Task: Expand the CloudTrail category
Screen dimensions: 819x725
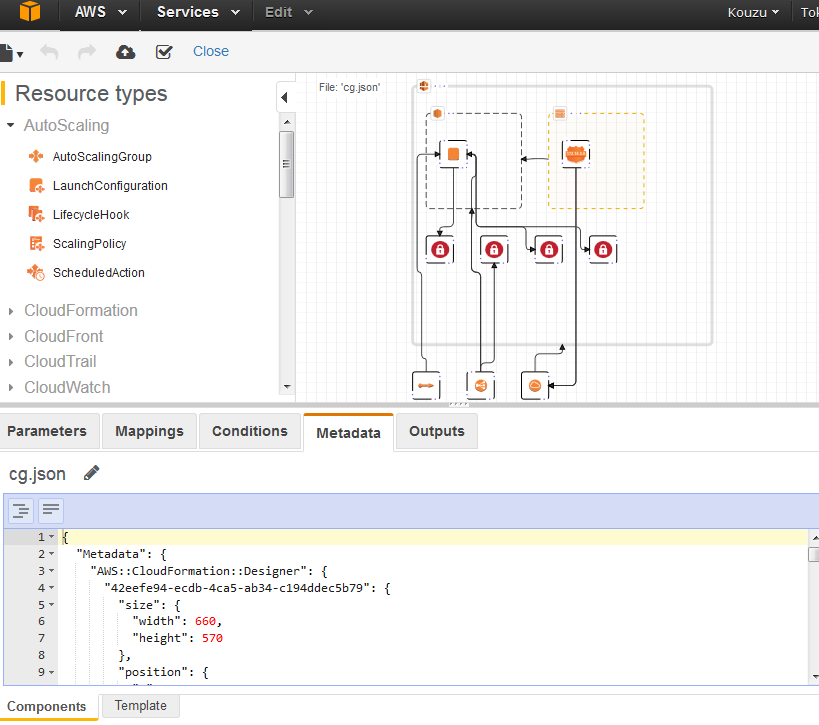Action: pos(11,362)
